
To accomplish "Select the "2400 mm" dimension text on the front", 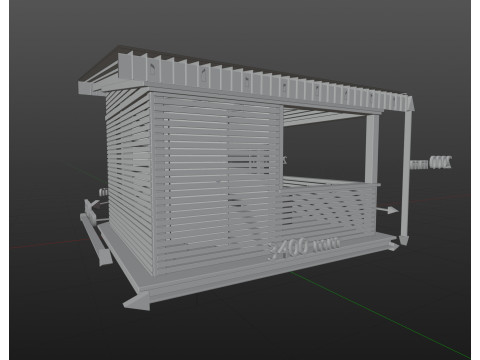I will point(304,248).
